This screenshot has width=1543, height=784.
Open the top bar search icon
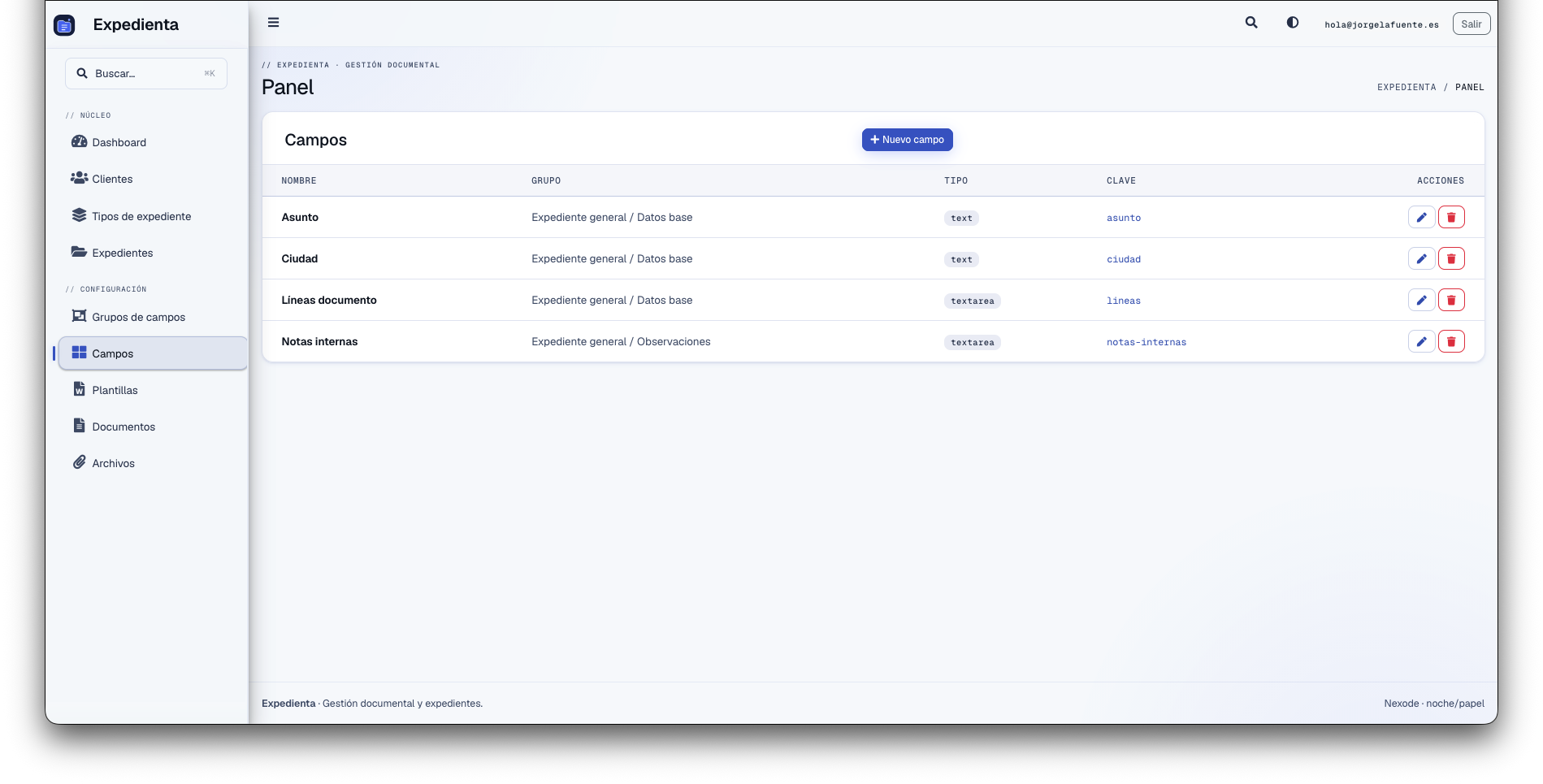[x=1251, y=23]
